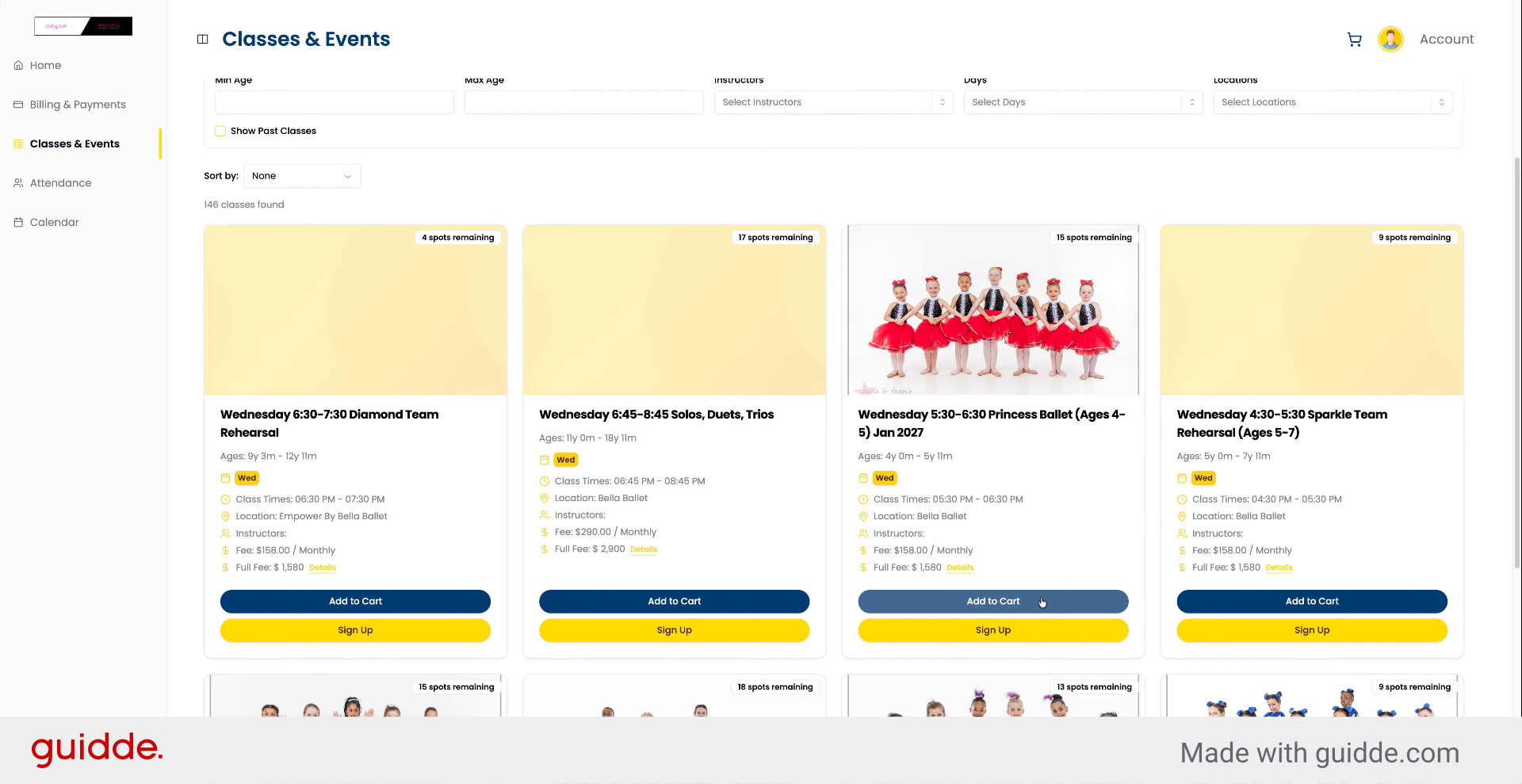Open the Select Locations dropdown
The width and height of the screenshot is (1522, 784).
[1333, 102]
